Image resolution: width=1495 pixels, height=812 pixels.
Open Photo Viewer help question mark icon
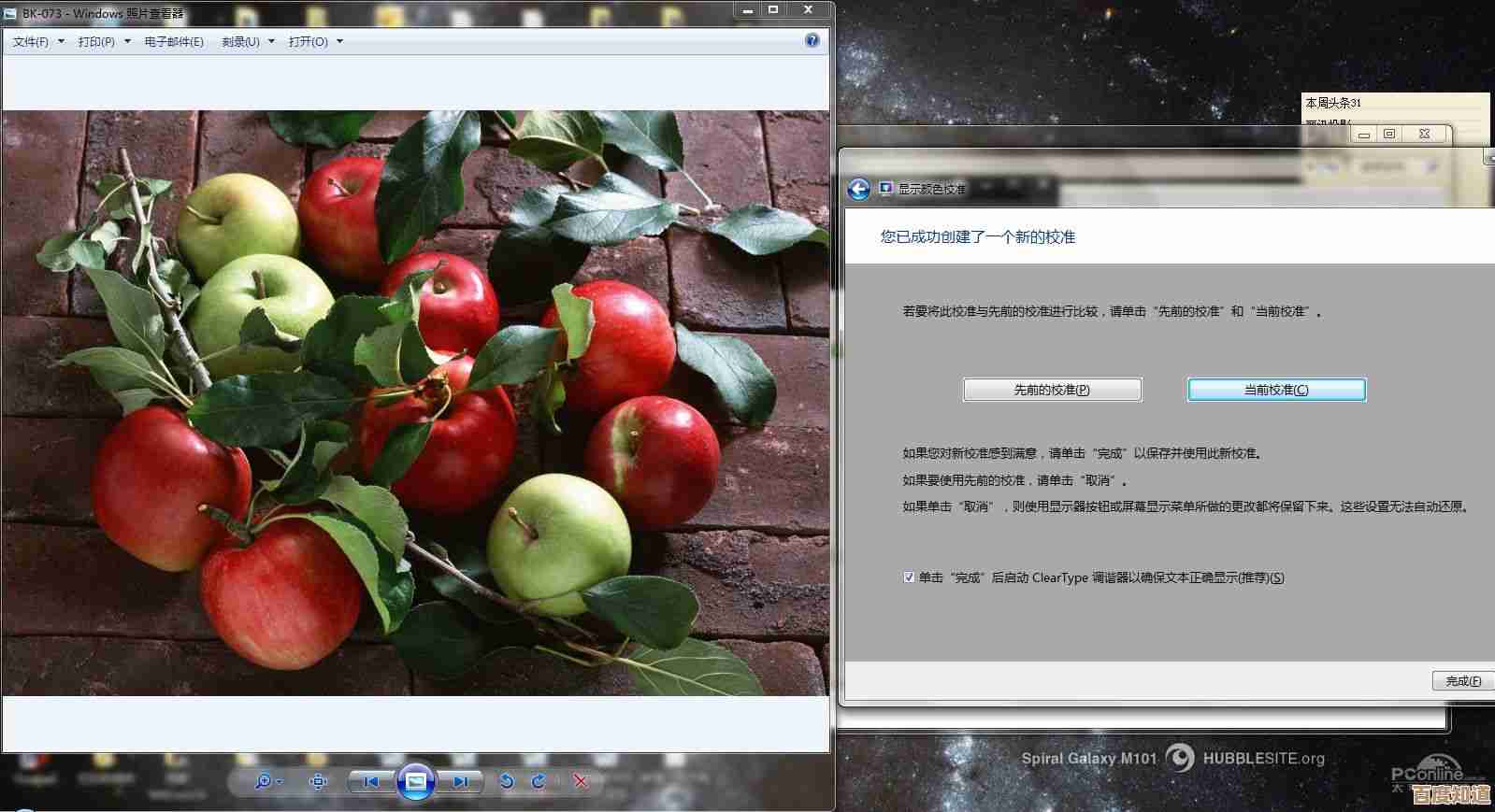[812, 40]
